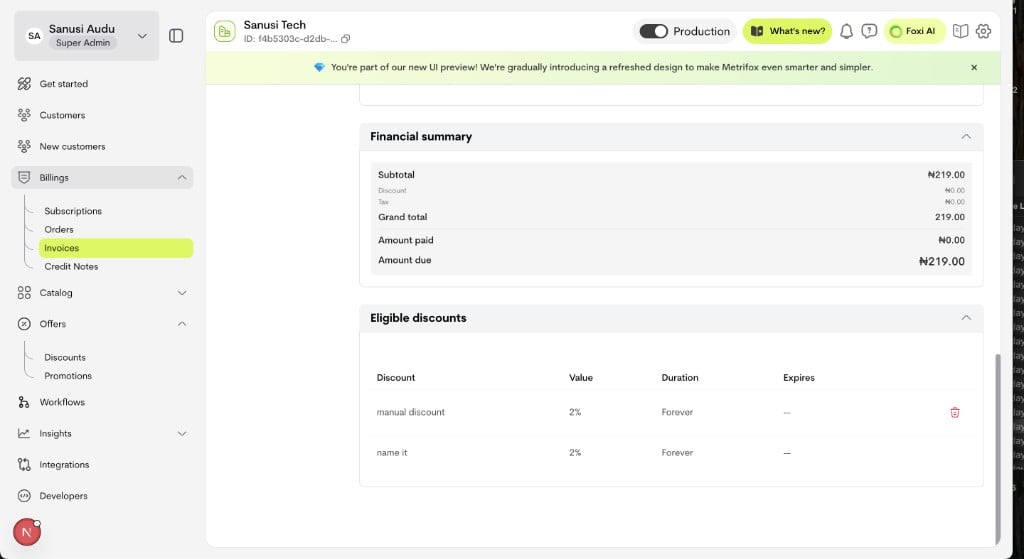Open the notifications bell
The image size is (1024, 559).
click(x=846, y=31)
